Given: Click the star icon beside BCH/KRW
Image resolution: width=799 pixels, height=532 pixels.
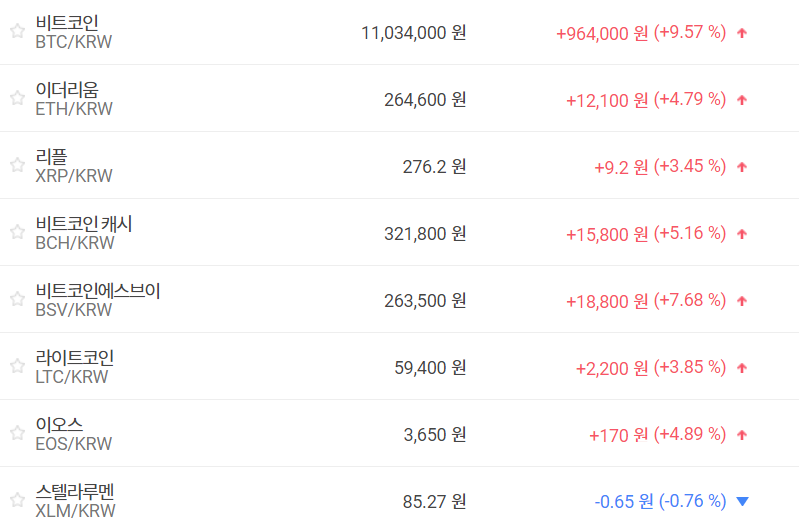Looking at the screenshot, I should pyautogui.click(x=17, y=232).
